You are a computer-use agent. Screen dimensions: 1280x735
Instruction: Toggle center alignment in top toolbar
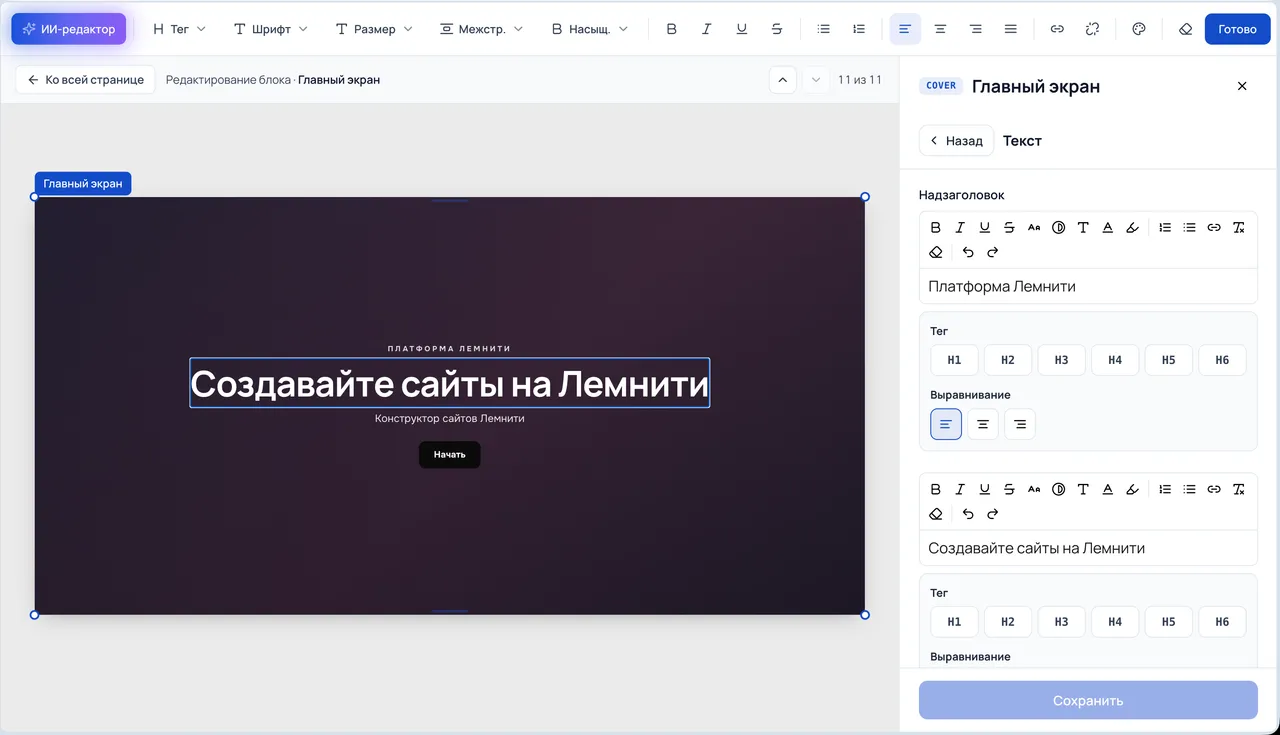tap(940, 29)
